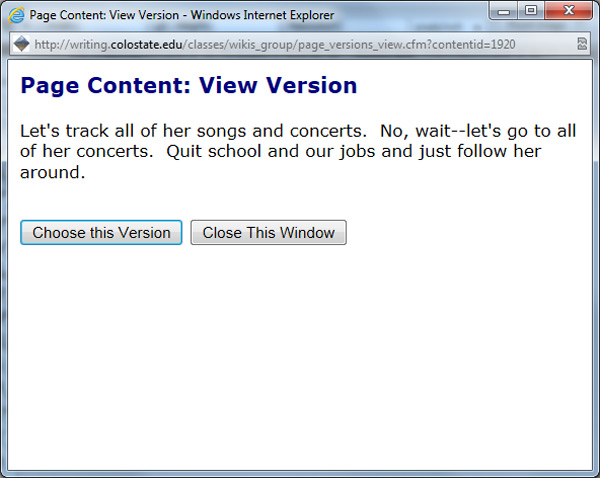Close the Internet Explorer window

pos(569,11)
